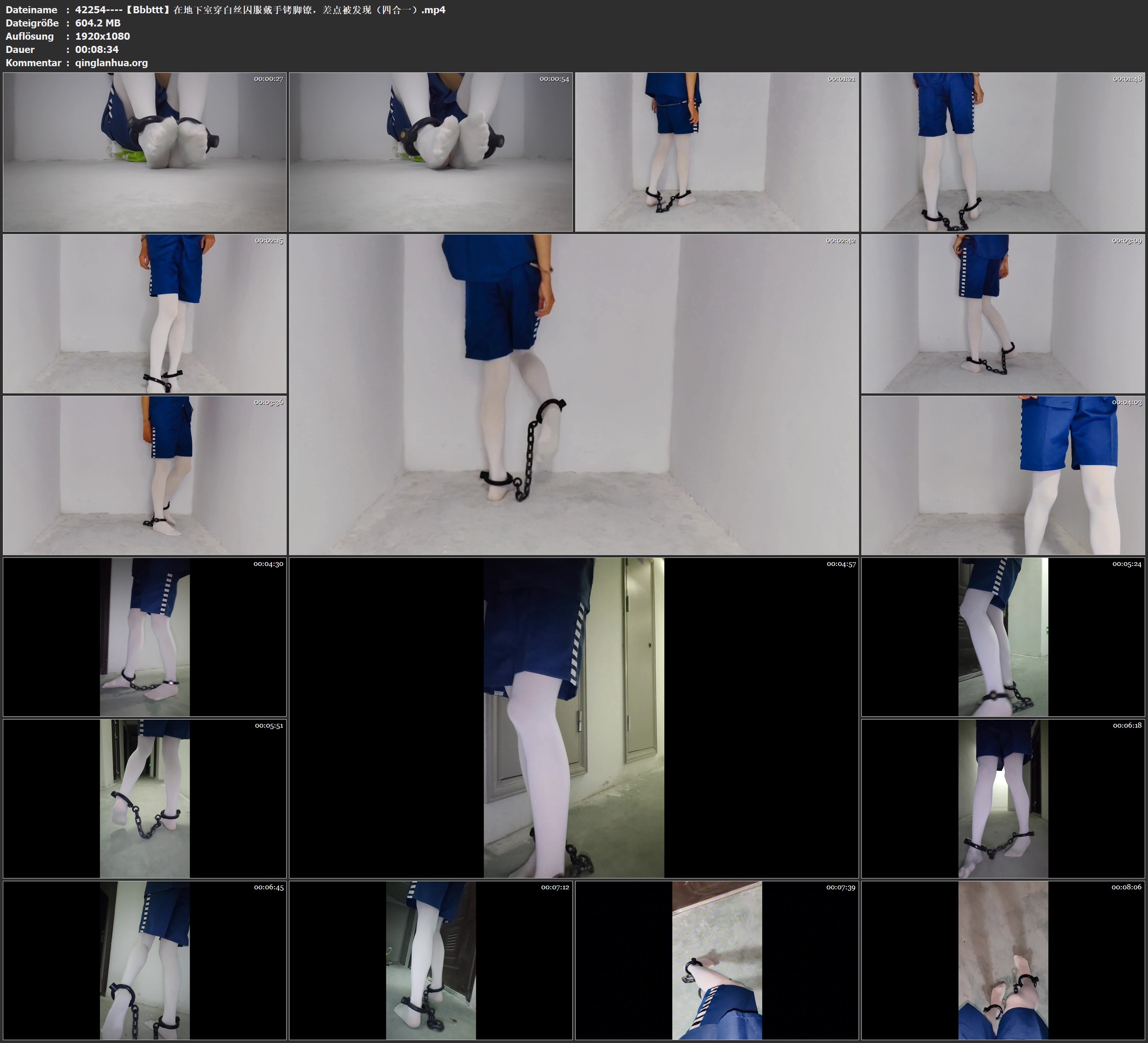Select the thumbnail marked 00:05:24
Screen dimensions: 1148x1043
coord(1003,637)
